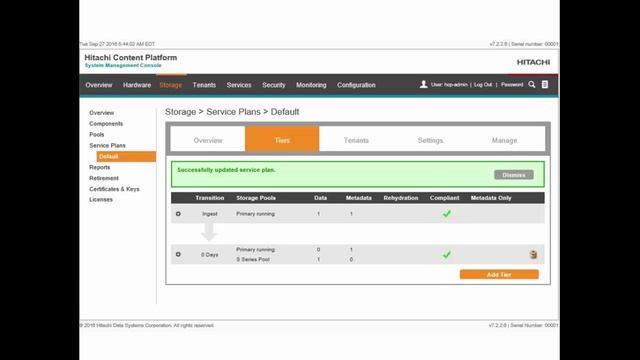
Task: Switch to the service plan Overview tab
Action: pyautogui.click(x=208, y=140)
